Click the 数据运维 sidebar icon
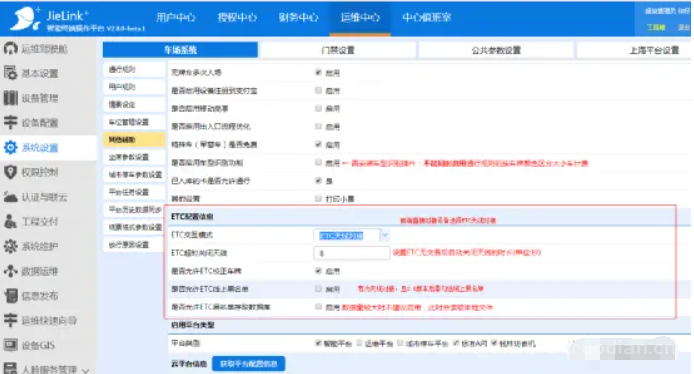Image resolution: width=694 pixels, height=374 pixels. 10,271
